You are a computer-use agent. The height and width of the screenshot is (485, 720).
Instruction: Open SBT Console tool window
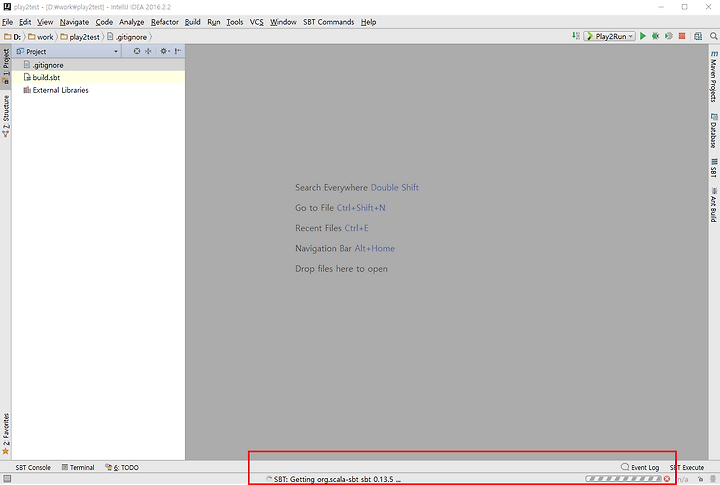coord(33,468)
